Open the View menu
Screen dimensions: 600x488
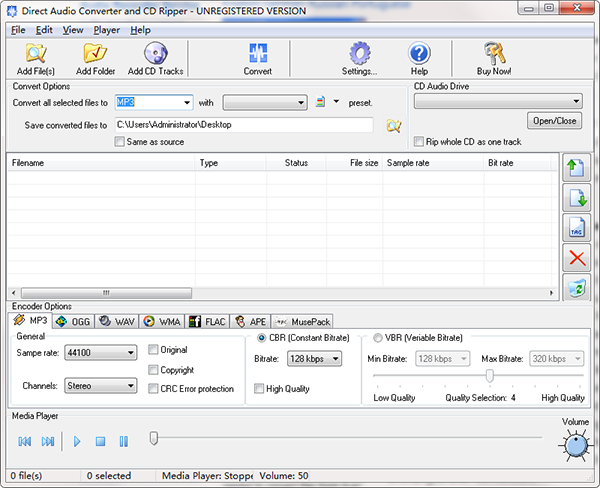point(73,30)
